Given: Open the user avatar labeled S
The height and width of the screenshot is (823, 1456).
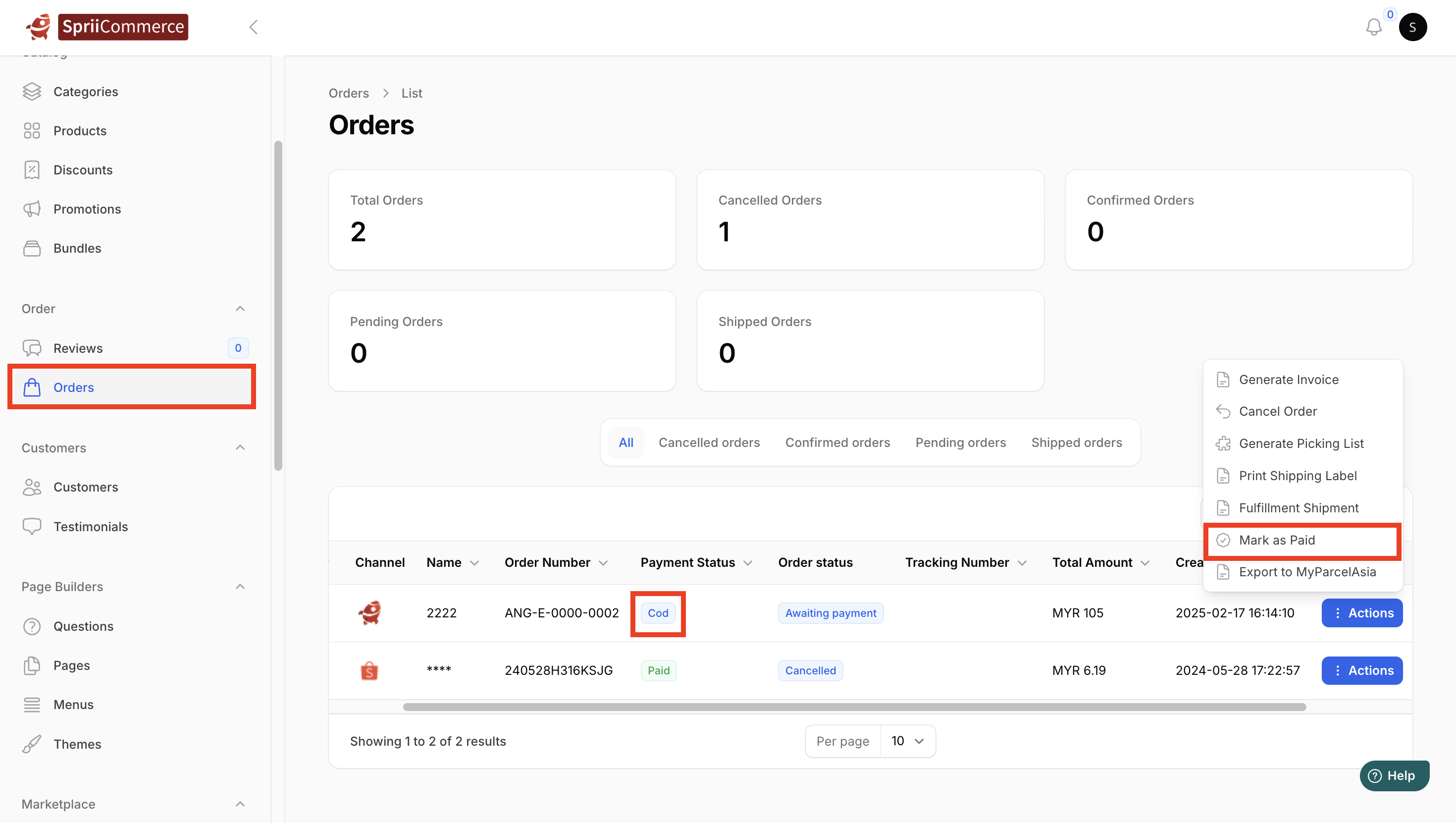Looking at the screenshot, I should click(x=1412, y=27).
